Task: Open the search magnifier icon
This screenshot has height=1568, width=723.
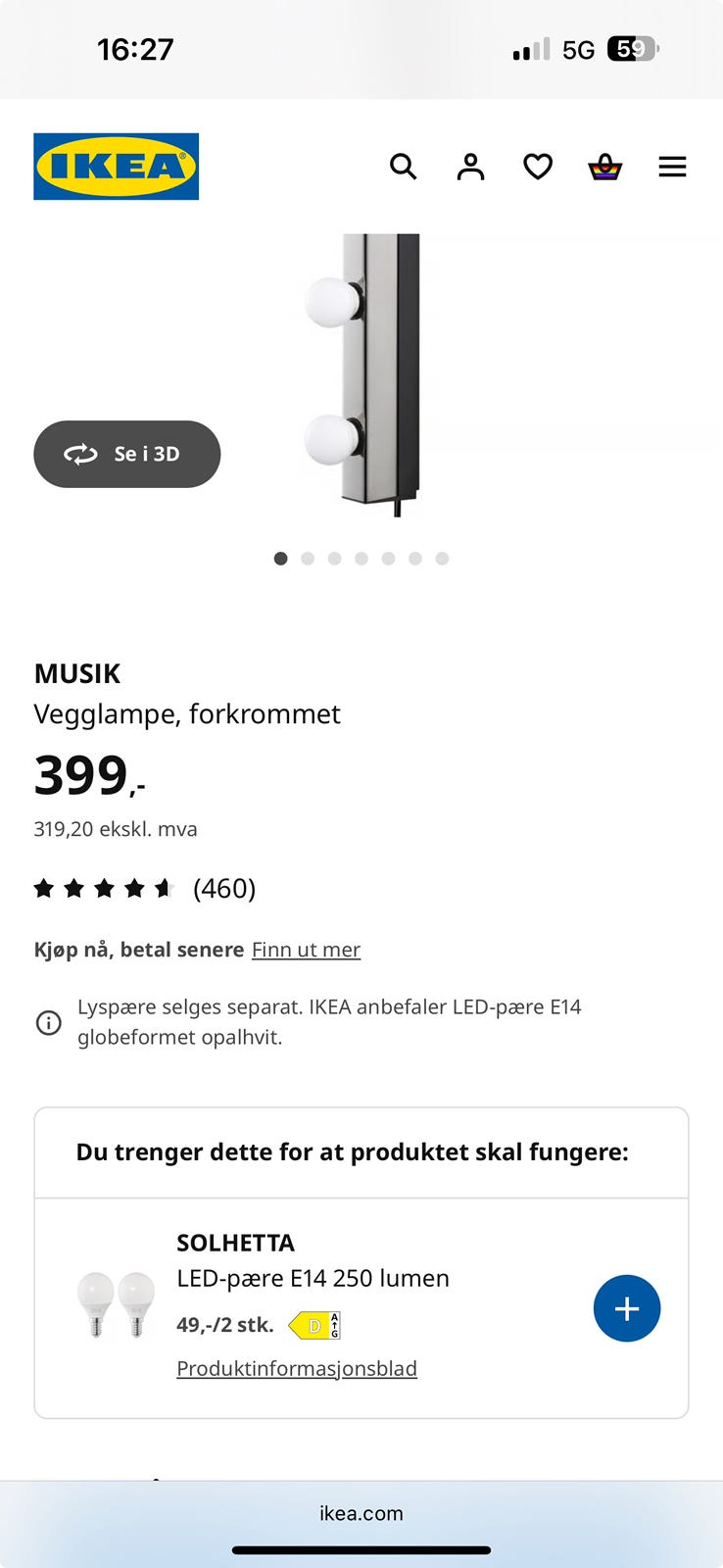Action: pos(403,167)
